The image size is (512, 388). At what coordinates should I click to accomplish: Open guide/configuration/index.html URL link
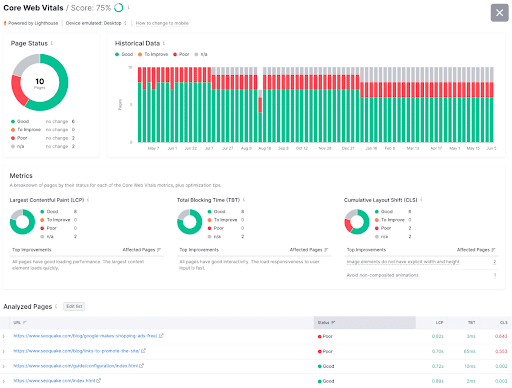[x=75, y=366]
